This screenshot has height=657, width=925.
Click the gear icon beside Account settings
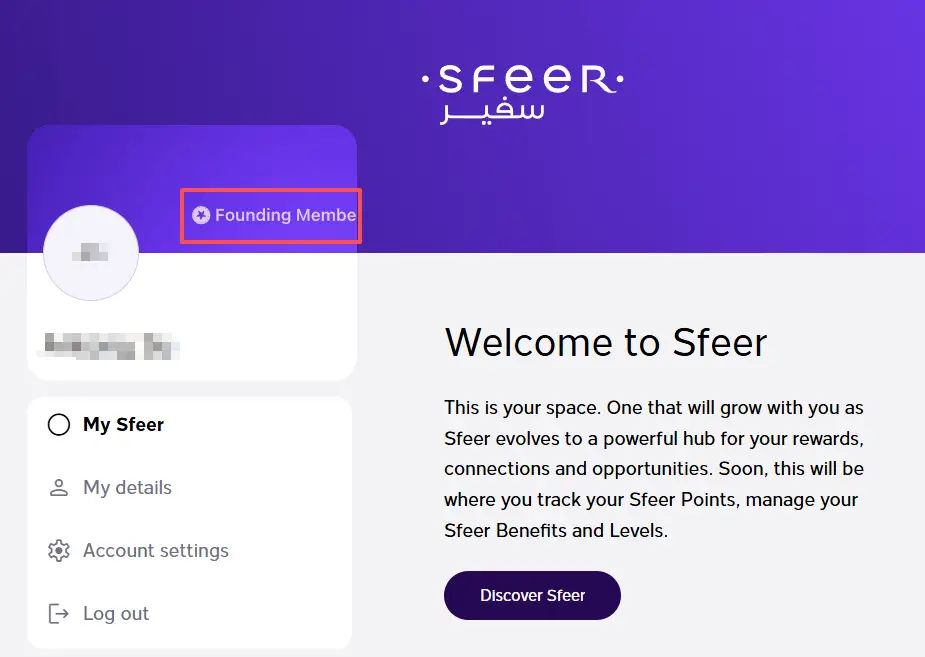(59, 551)
